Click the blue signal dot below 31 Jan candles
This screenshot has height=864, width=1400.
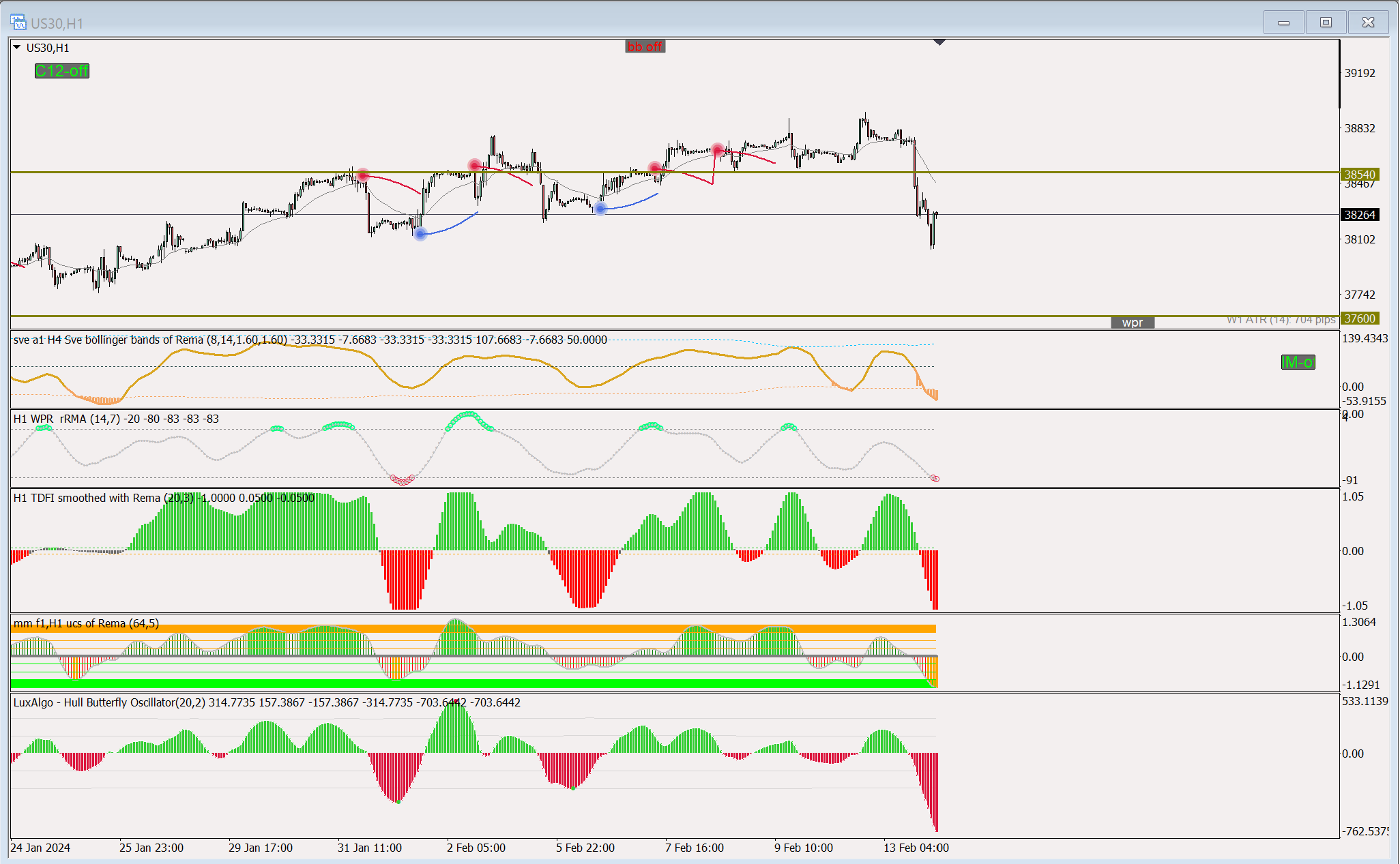click(x=420, y=234)
